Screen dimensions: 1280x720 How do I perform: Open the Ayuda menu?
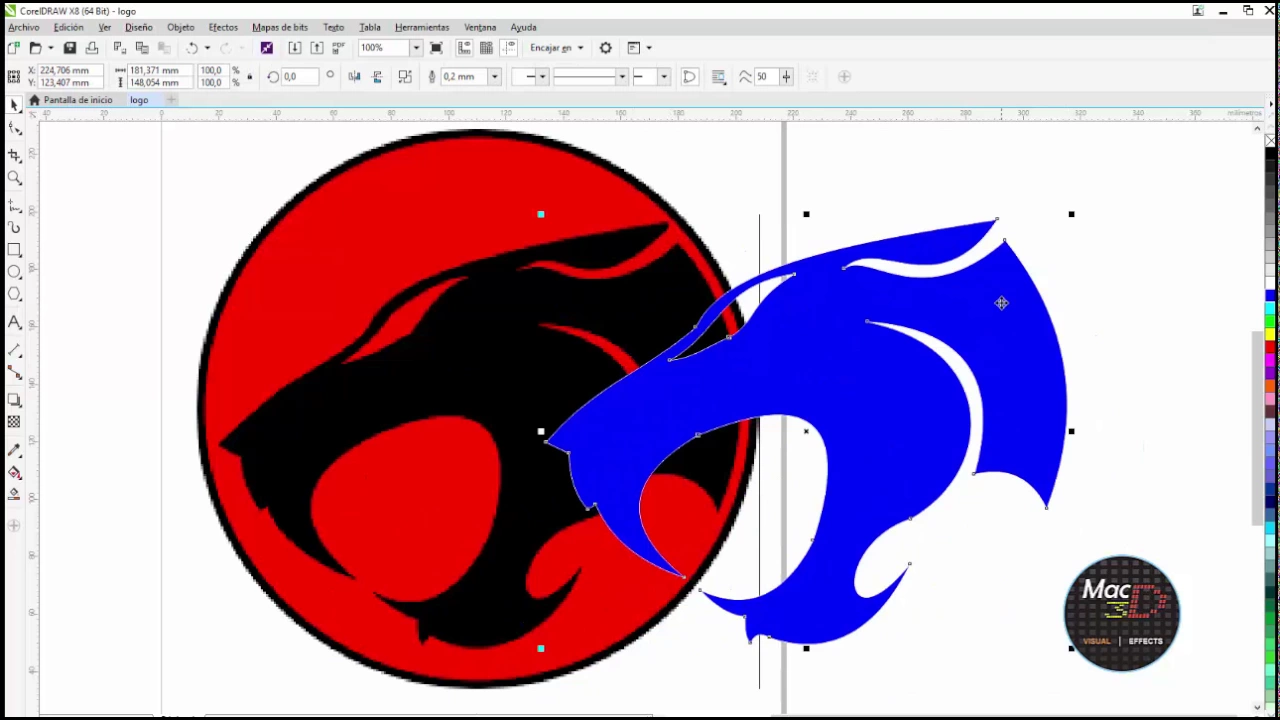[523, 27]
